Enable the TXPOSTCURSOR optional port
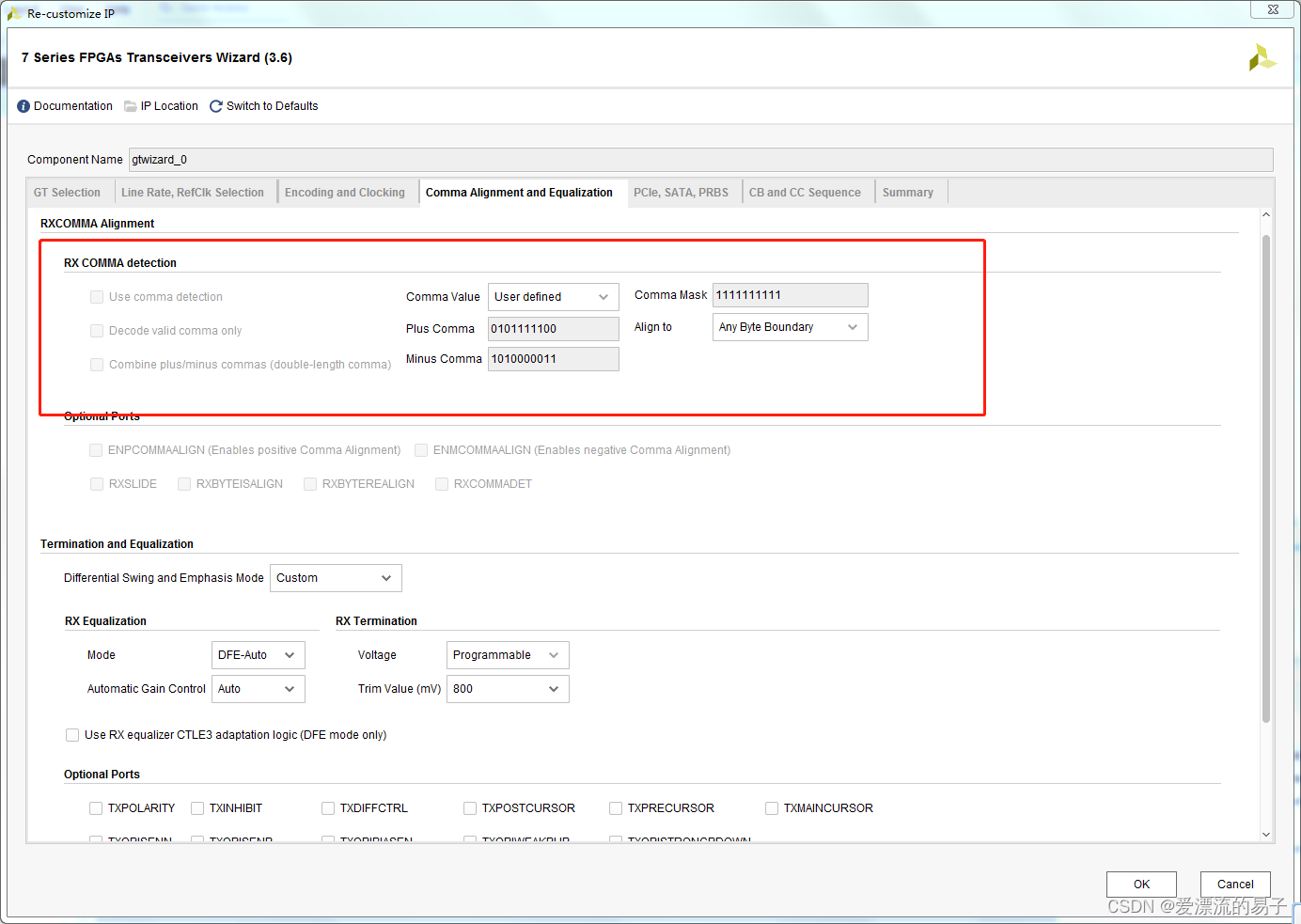Image resolution: width=1301 pixels, height=924 pixels. pos(470,808)
